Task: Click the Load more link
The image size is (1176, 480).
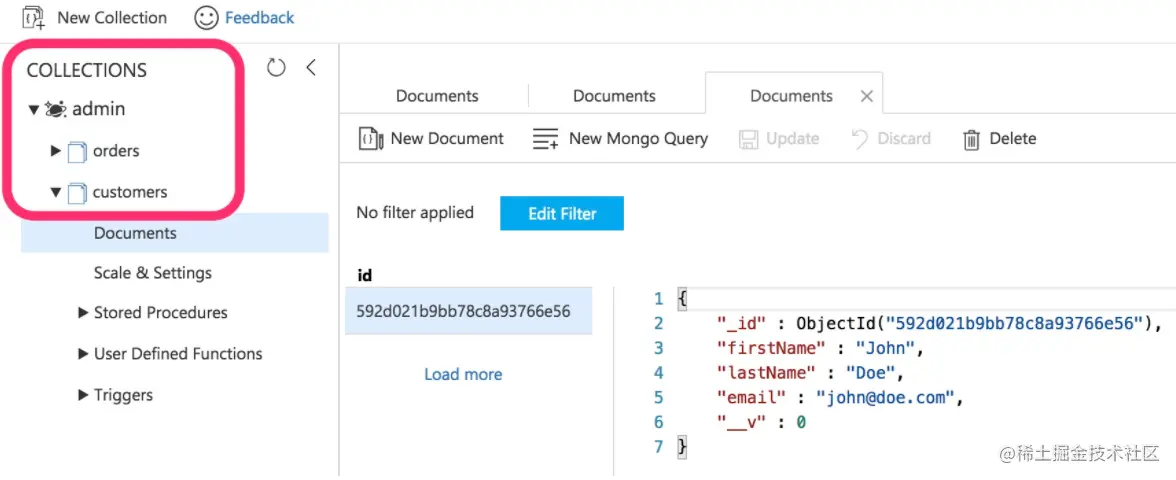Action: [463, 374]
